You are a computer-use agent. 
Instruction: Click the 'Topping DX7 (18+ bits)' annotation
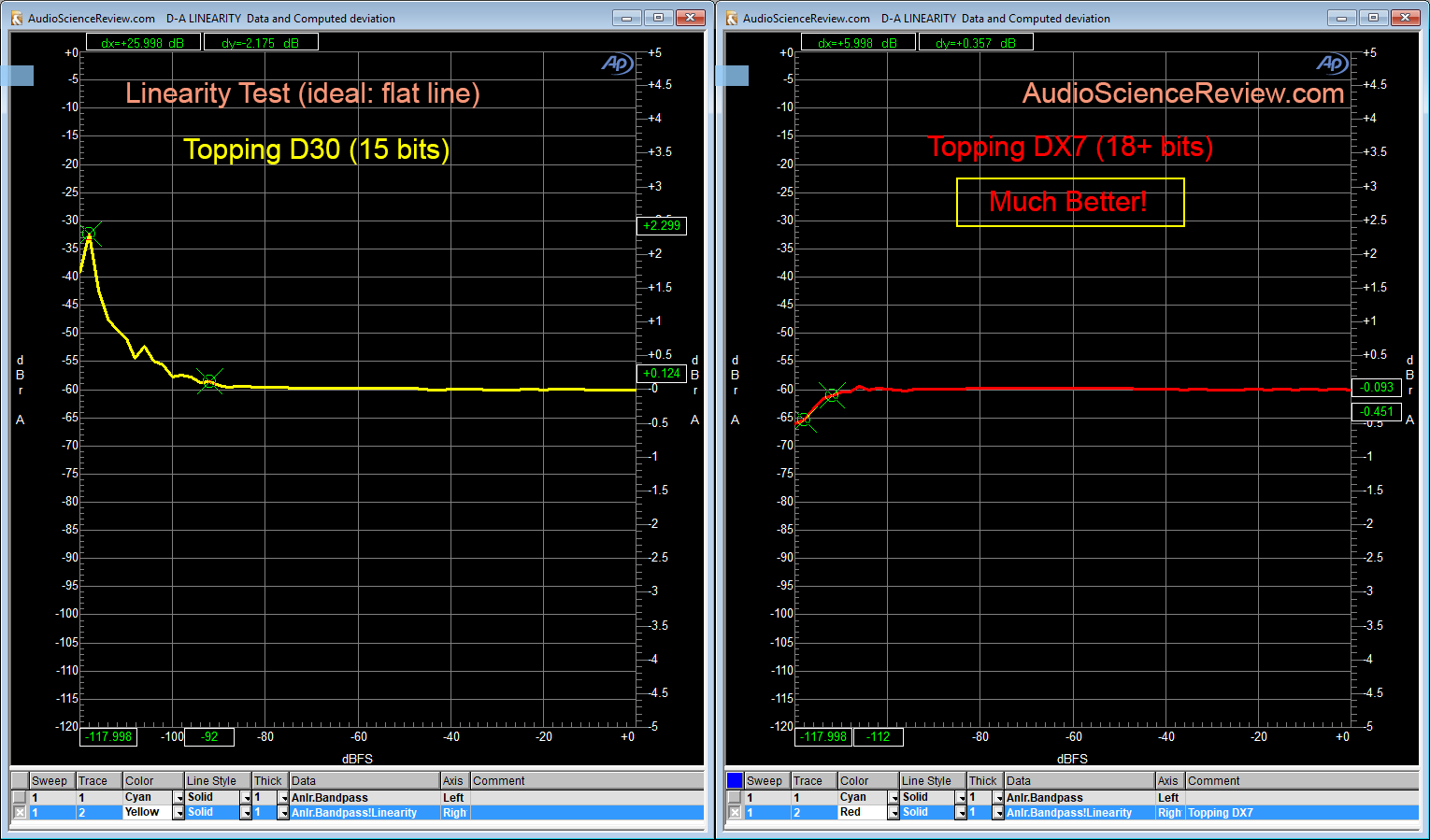click(1070, 147)
